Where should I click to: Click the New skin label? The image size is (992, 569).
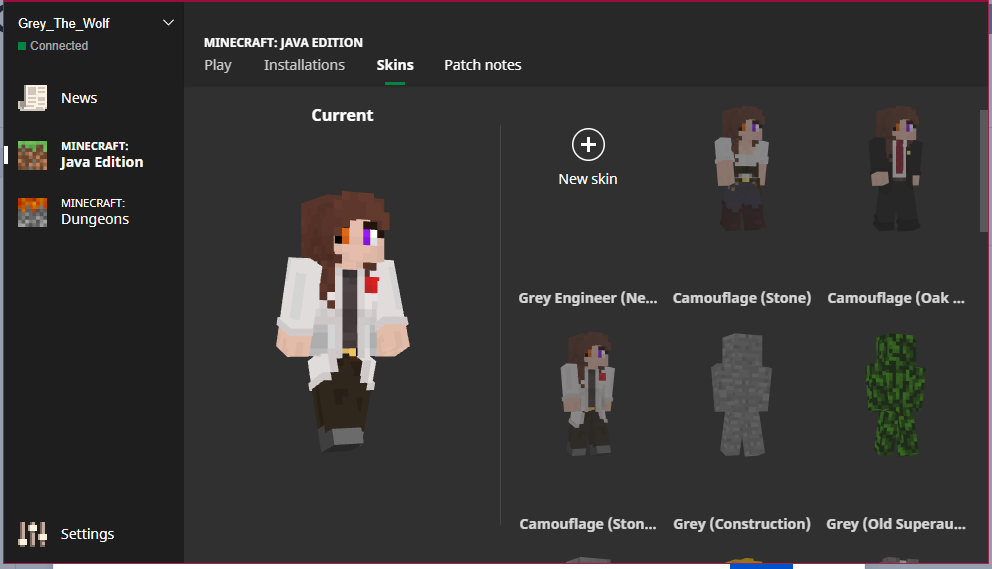coord(588,179)
